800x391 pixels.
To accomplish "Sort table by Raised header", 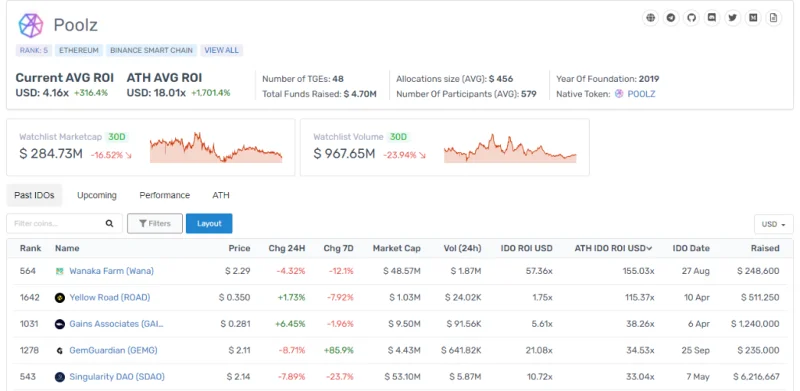I will pyautogui.click(x=765, y=248).
